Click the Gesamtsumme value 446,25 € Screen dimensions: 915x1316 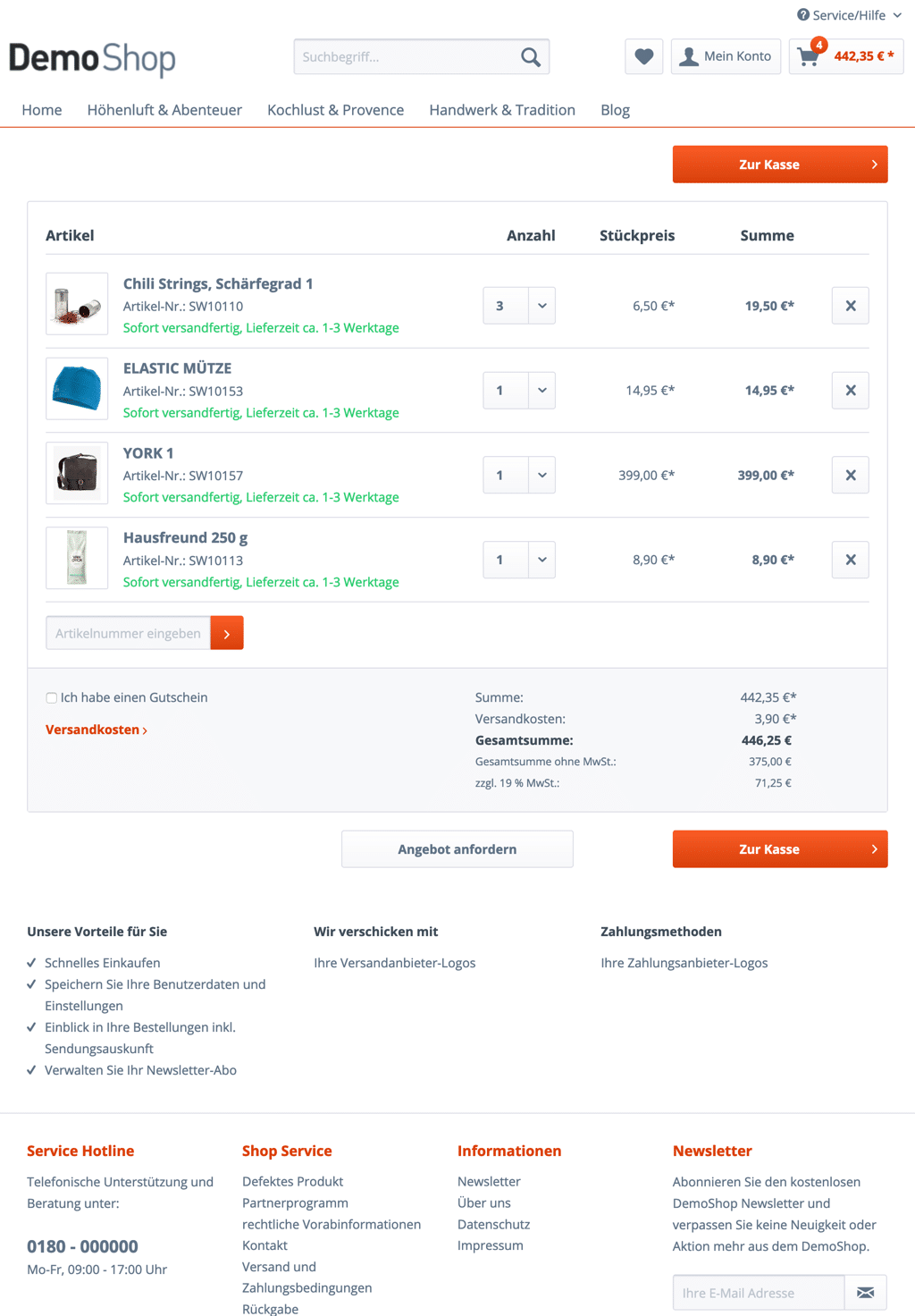point(767,740)
